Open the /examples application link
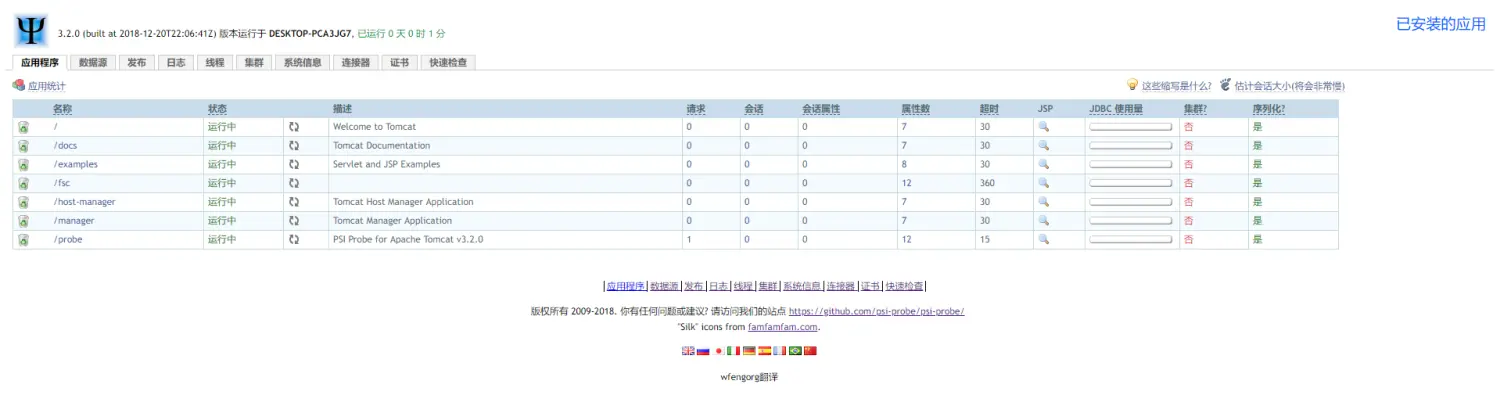Viewport: 1500px width, 413px height. (76, 165)
